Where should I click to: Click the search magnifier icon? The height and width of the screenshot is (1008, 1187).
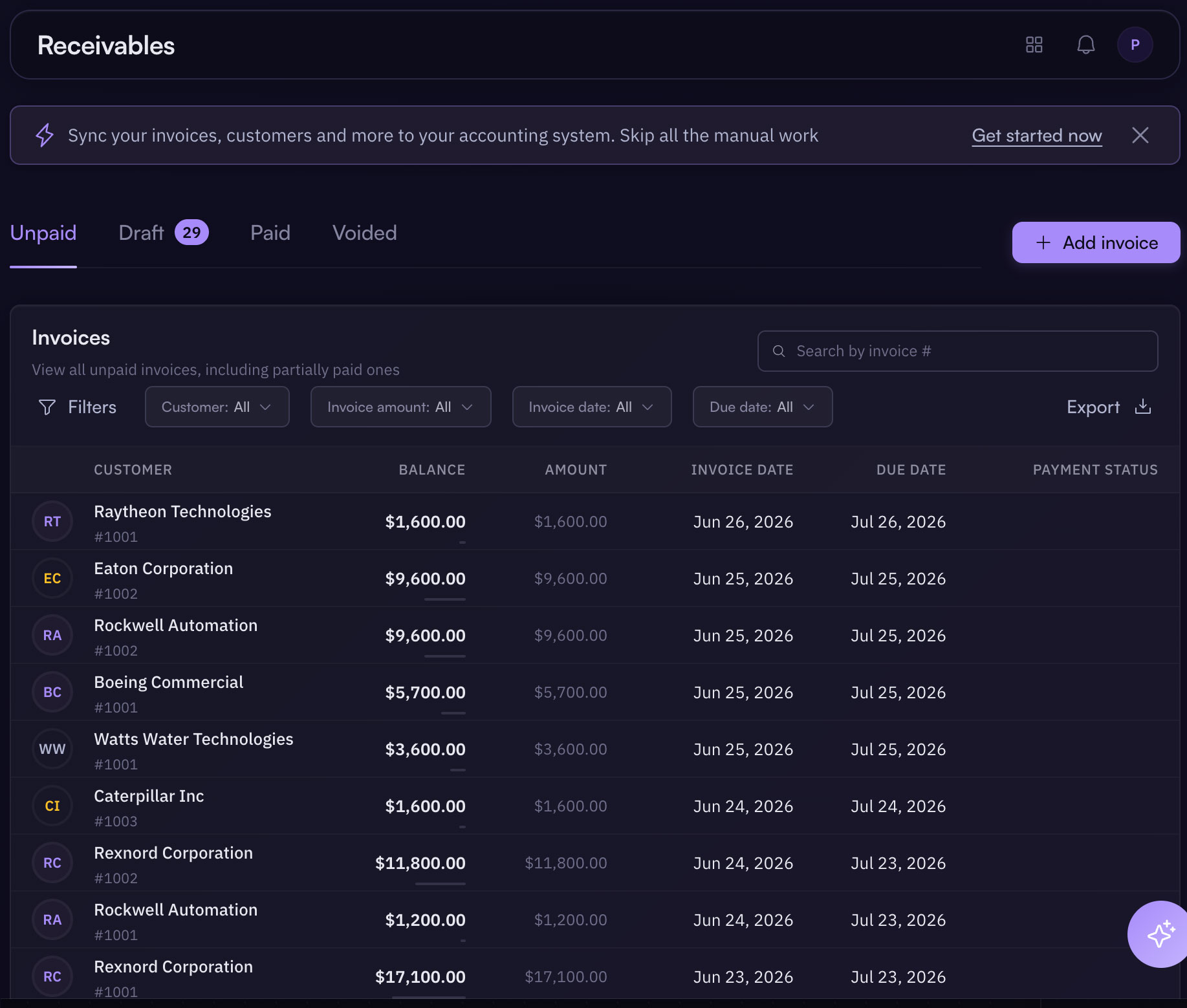779,351
